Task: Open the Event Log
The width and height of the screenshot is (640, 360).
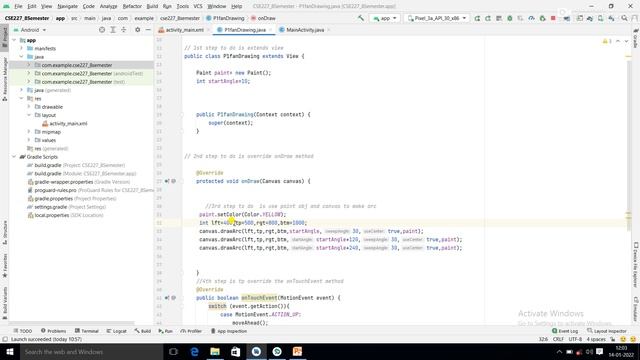Action: click(565, 331)
